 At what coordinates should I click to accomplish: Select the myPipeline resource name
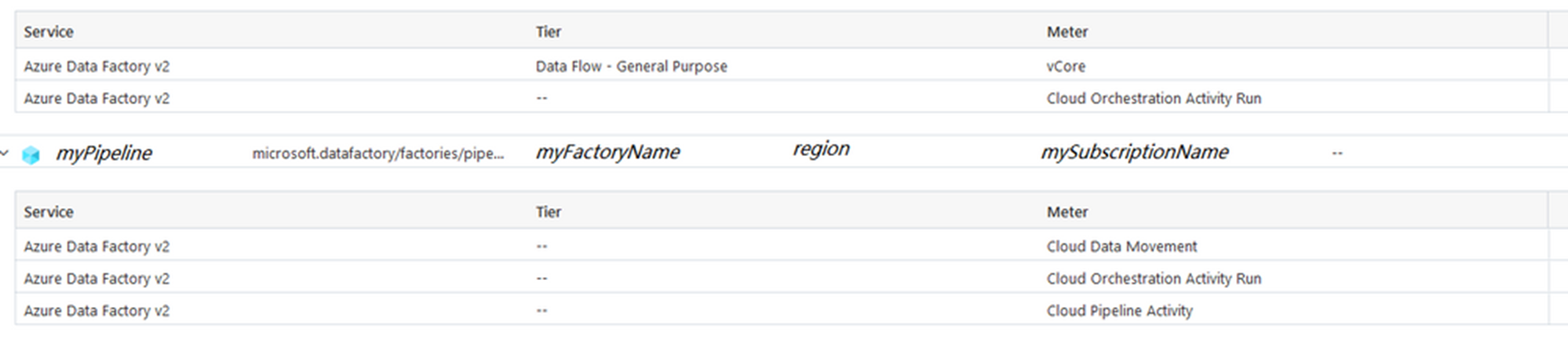pyautogui.click(x=104, y=153)
